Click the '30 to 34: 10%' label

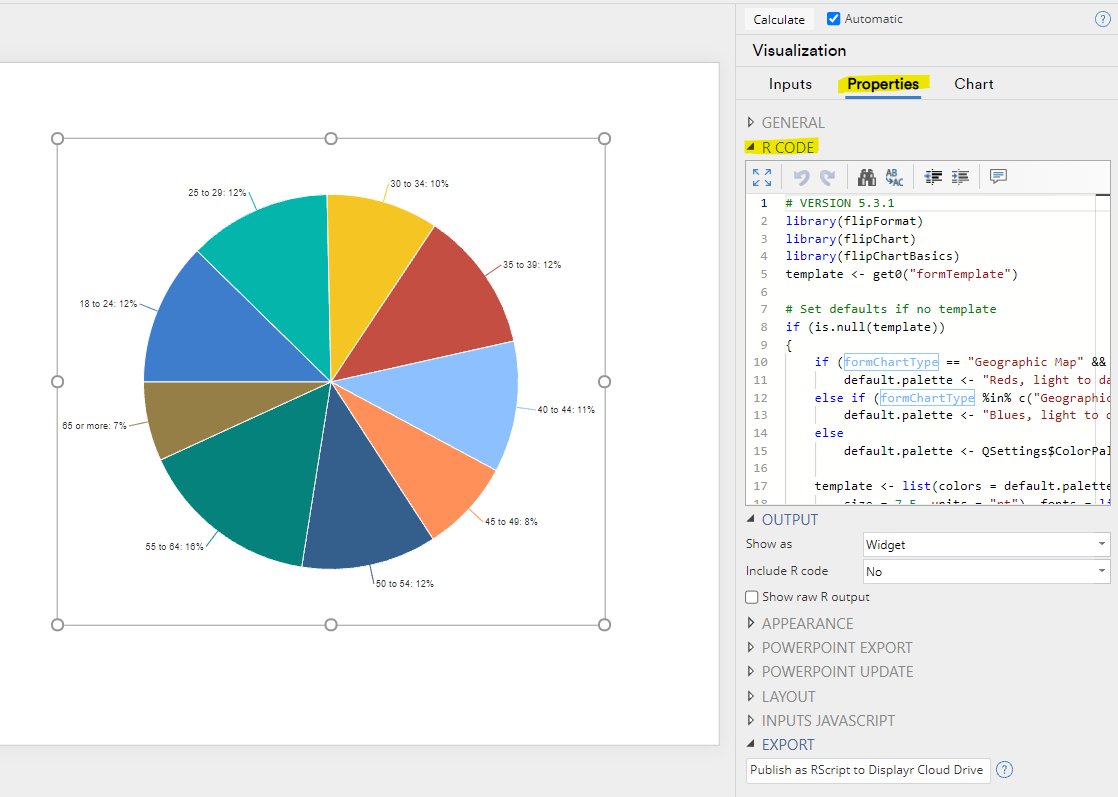pos(419,184)
